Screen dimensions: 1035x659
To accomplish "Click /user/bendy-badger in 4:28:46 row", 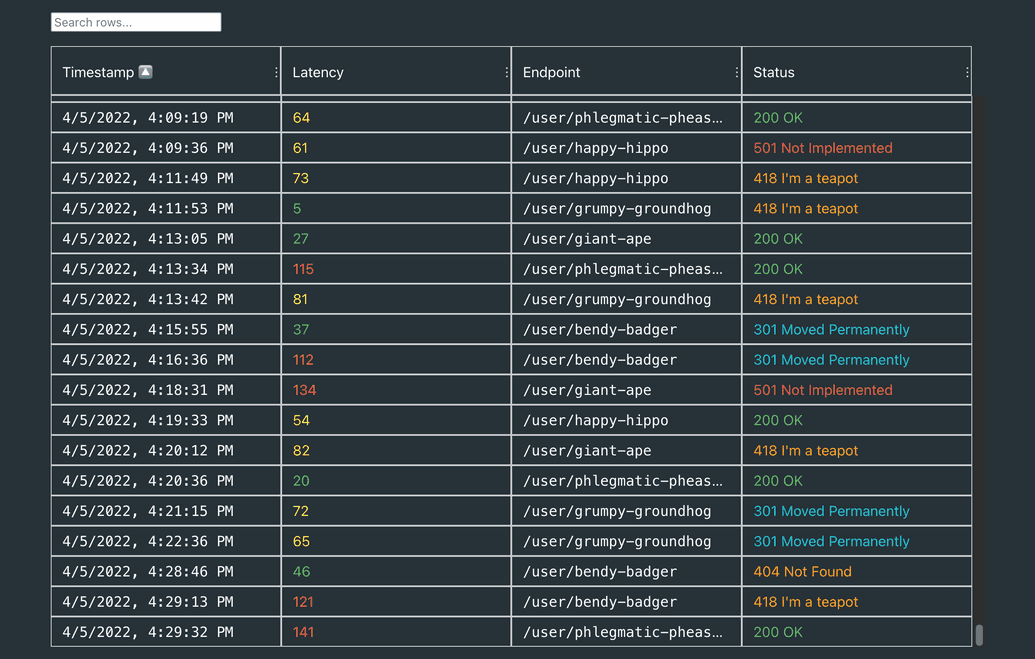I will coord(599,572).
